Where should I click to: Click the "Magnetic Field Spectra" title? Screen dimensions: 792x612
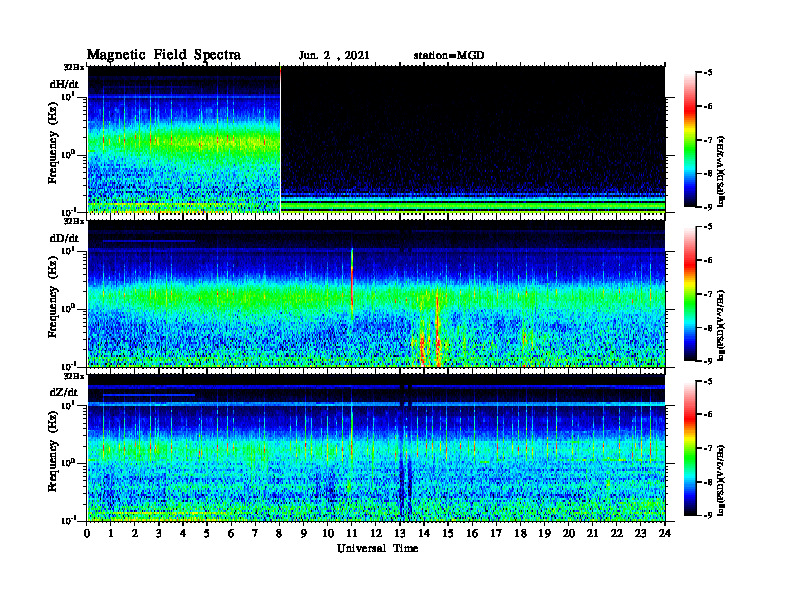coord(164,55)
